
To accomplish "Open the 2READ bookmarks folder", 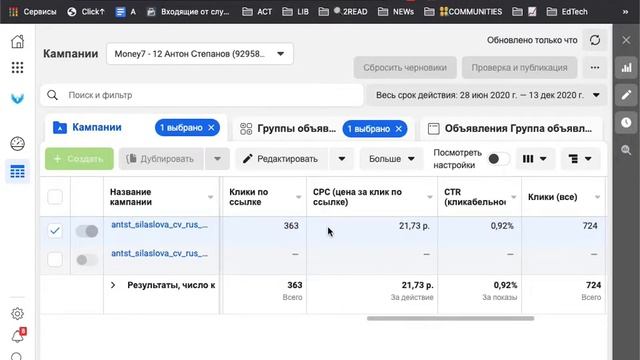I will tap(343, 12).
